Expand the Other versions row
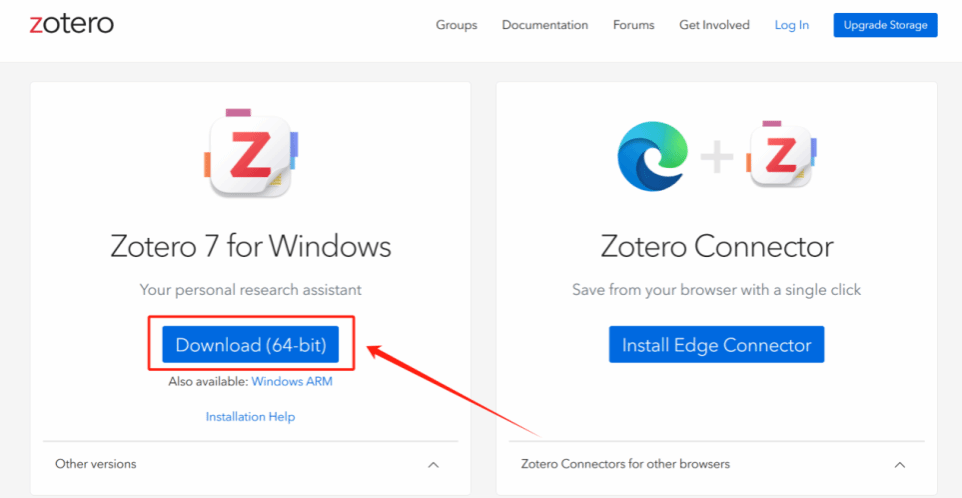The height and width of the screenshot is (498, 962). [x=250, y=464]
